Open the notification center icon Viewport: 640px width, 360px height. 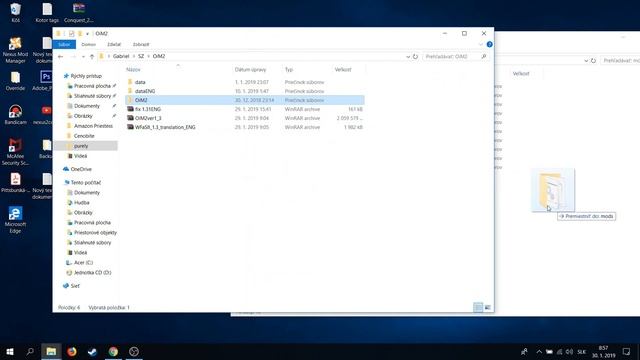pos(627,351)
